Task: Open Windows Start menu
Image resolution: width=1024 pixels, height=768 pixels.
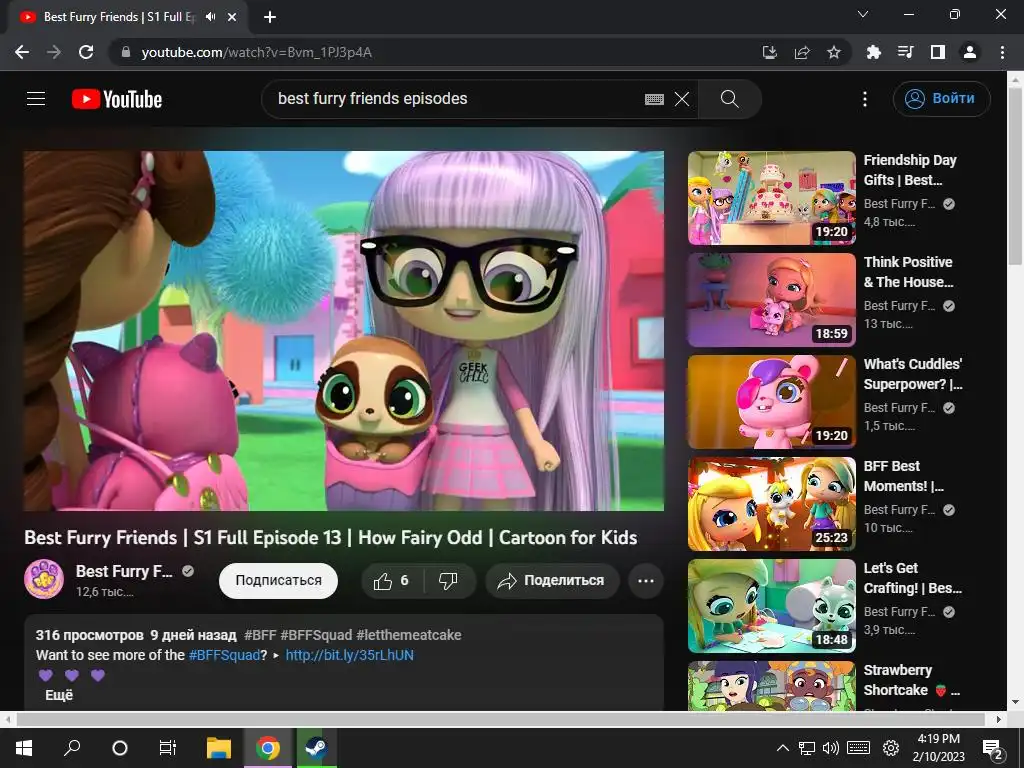Action: tap(24, 748)
